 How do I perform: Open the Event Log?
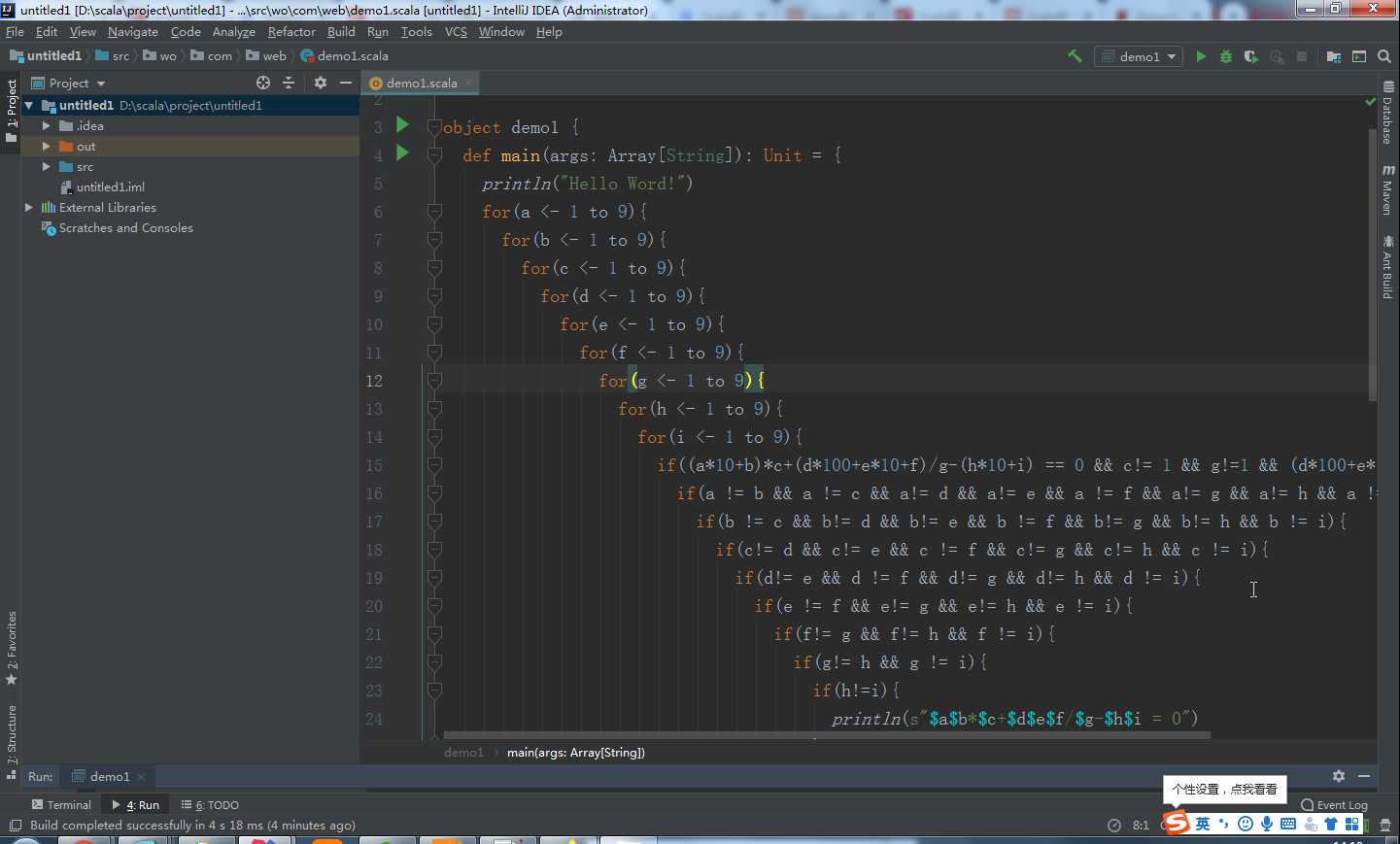click(x=1335, y=804)
